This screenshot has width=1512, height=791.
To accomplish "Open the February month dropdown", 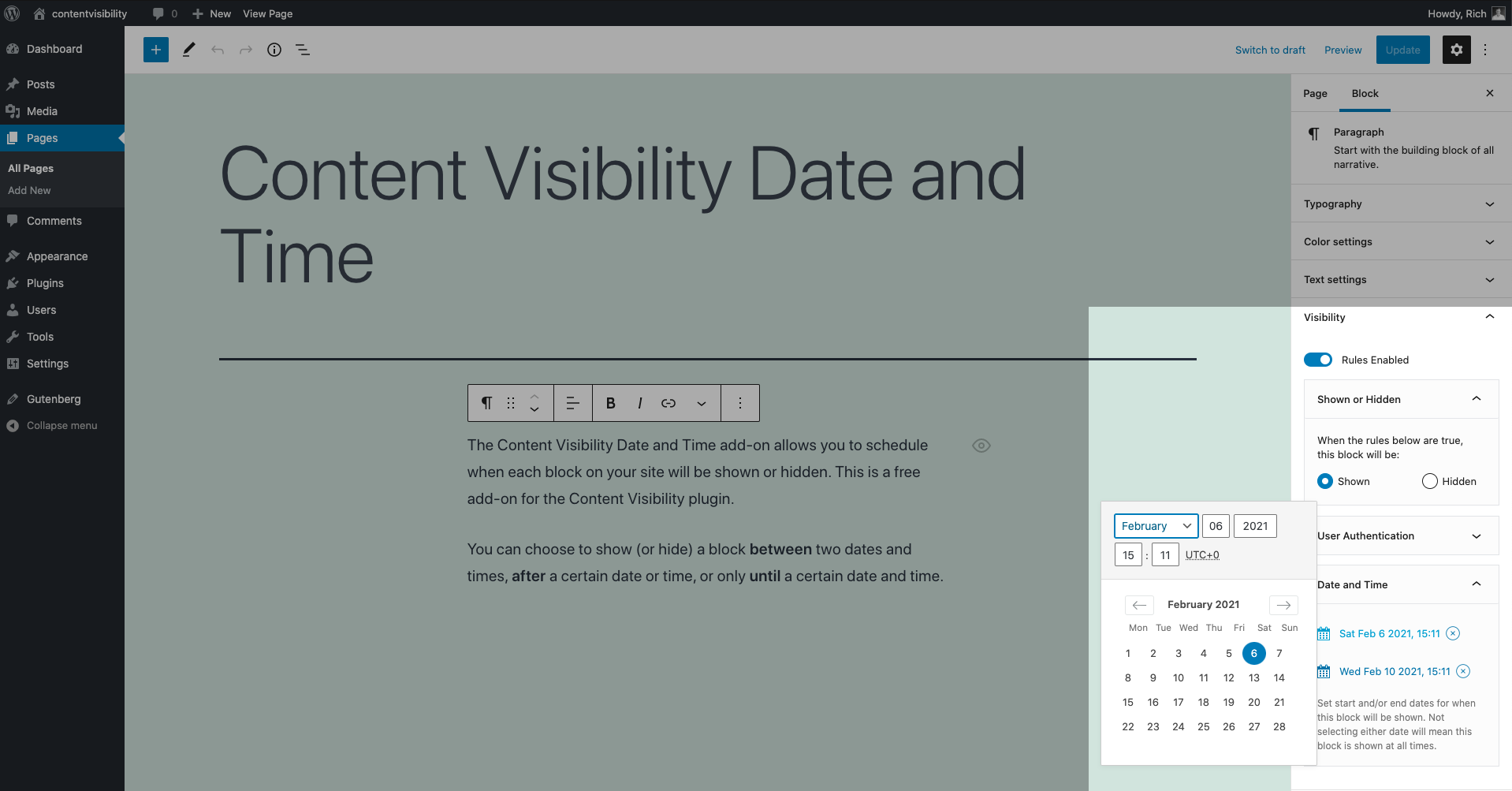I will (1156, 526).
